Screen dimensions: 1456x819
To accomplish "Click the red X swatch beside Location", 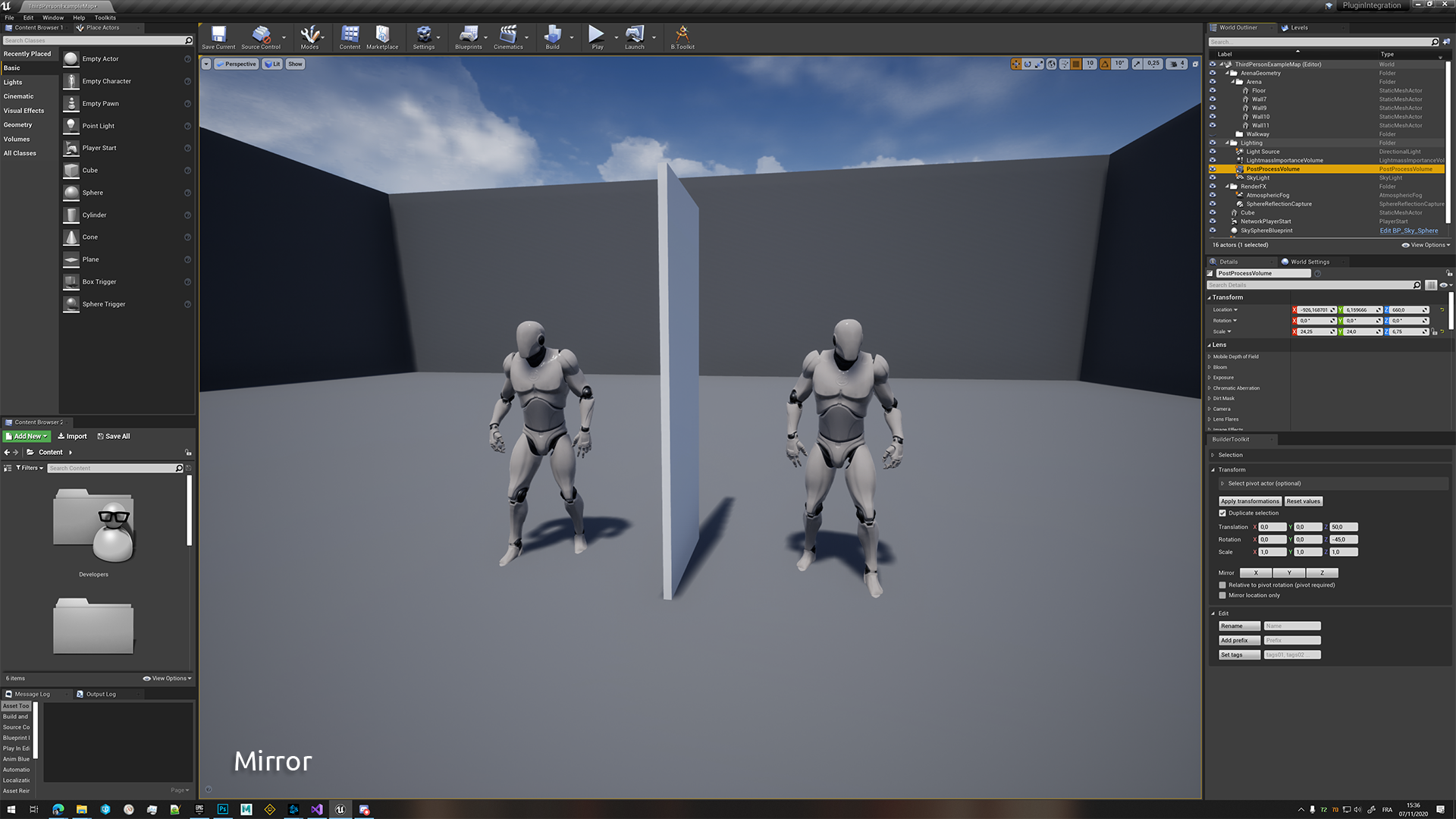I will point(1295,309).
